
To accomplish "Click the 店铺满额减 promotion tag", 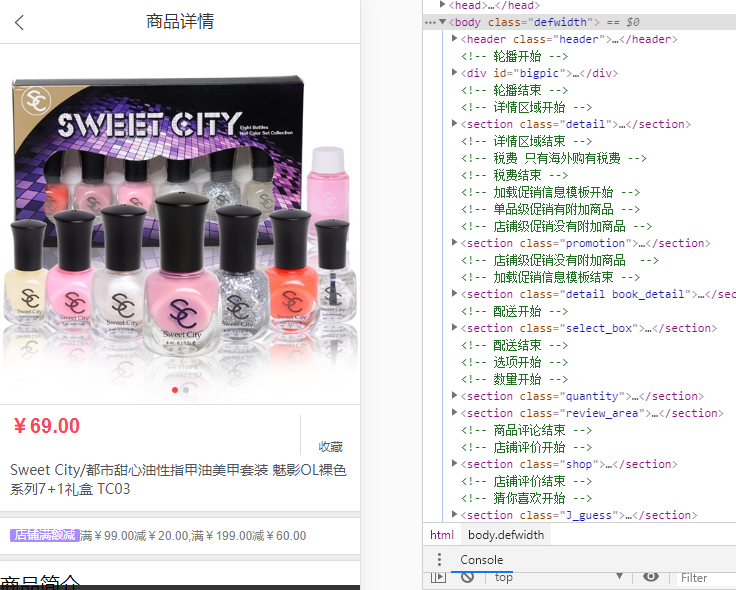I will click(44, 535).
